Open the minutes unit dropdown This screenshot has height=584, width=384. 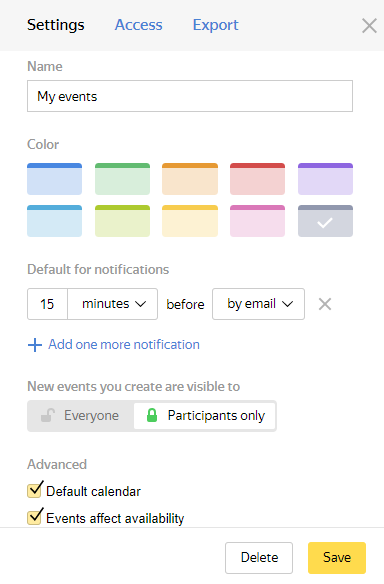(112, 304)
